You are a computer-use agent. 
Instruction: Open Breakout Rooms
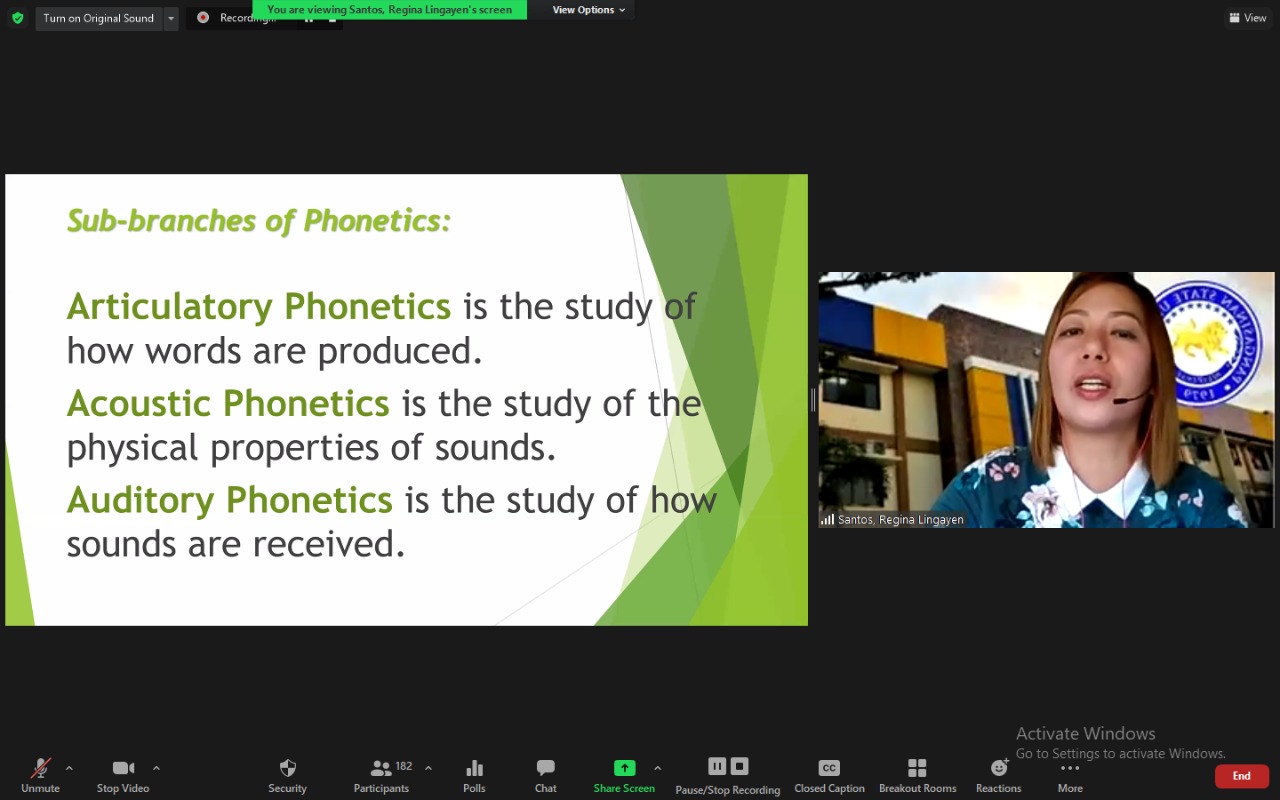[x=917, y=776]
